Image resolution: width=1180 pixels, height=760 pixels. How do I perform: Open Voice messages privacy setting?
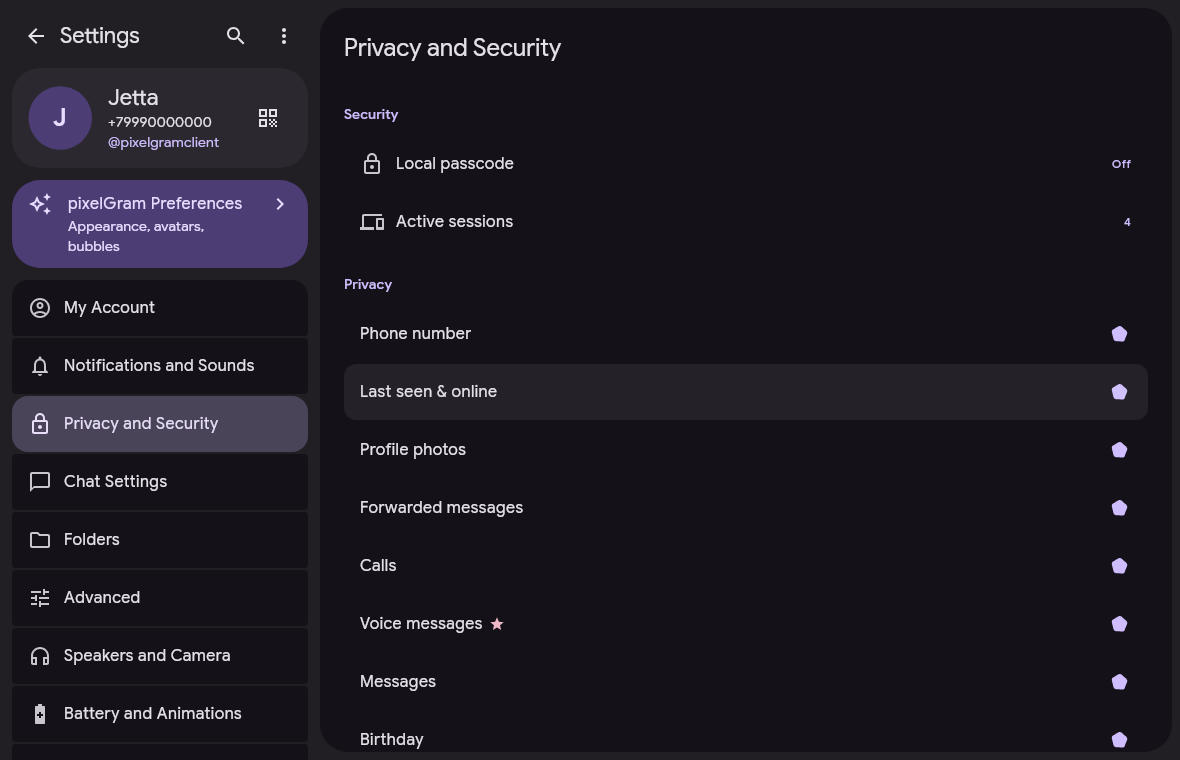tap(746, 624)
